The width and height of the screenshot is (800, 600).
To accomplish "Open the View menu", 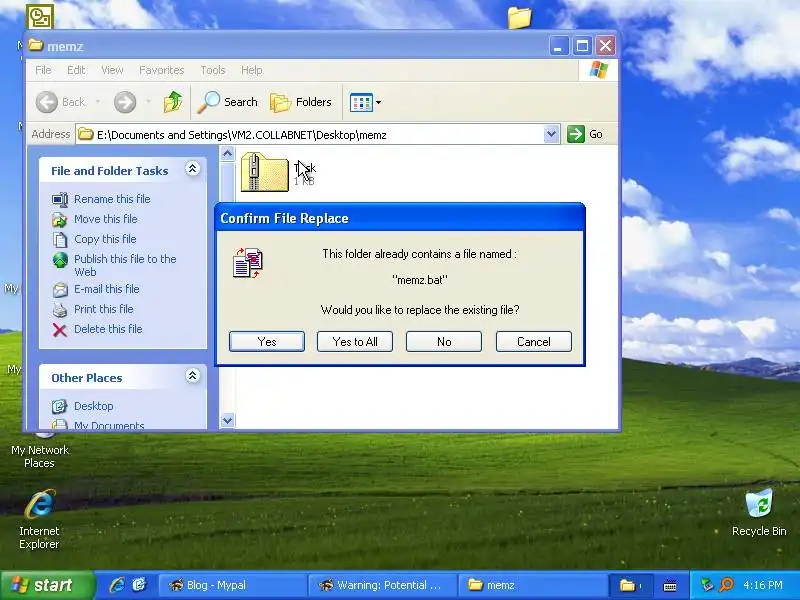I will (112, 70).
